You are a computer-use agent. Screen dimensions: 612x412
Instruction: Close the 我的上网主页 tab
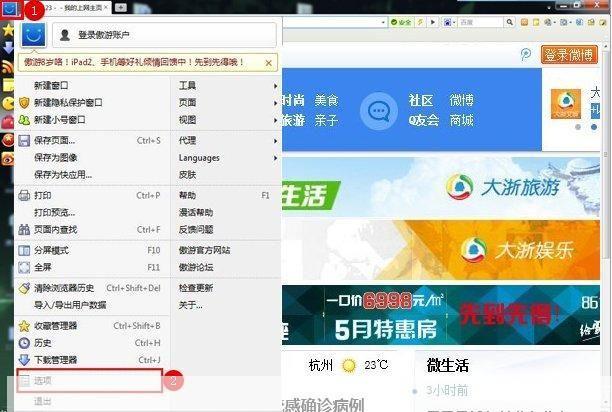(106, 7)
